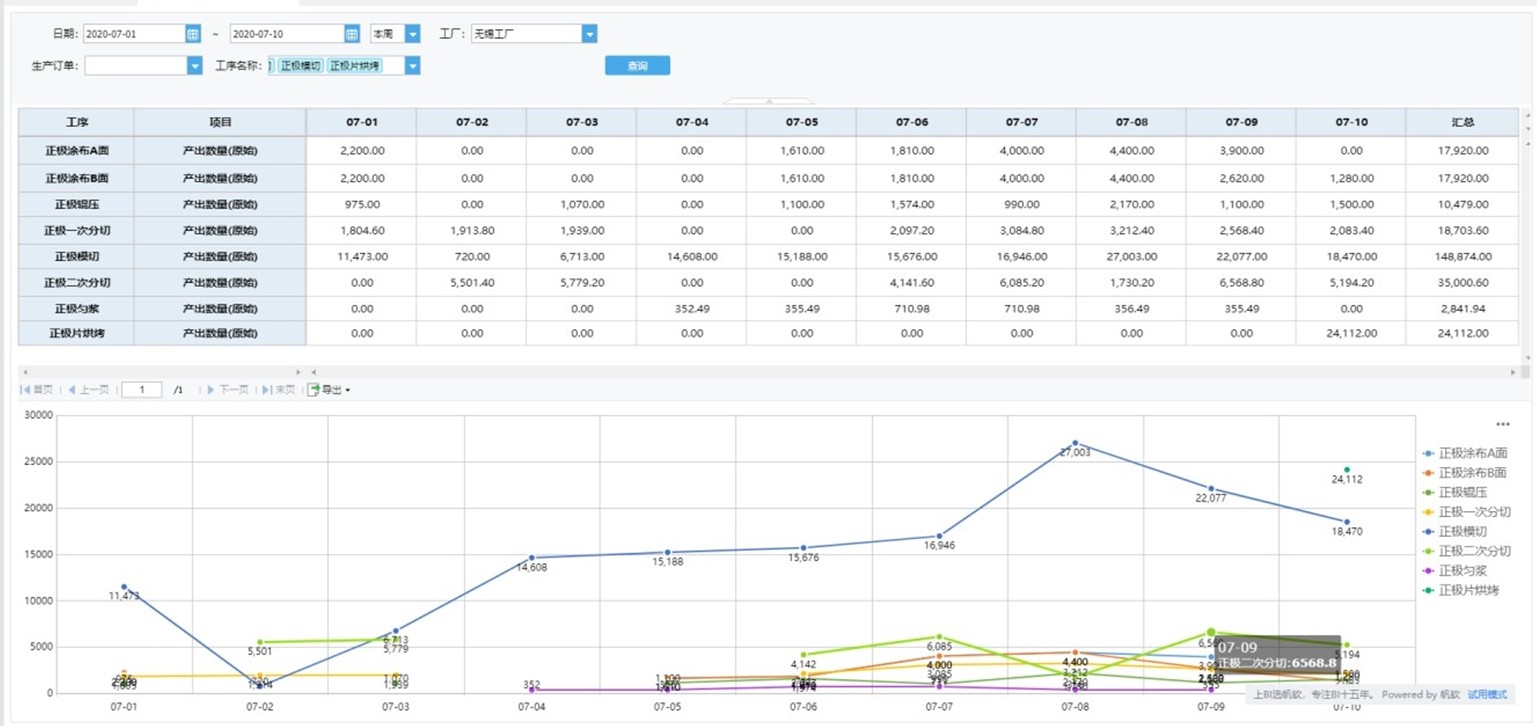
Task: Click the 工序 column header
Action: (x=76, y=122)
